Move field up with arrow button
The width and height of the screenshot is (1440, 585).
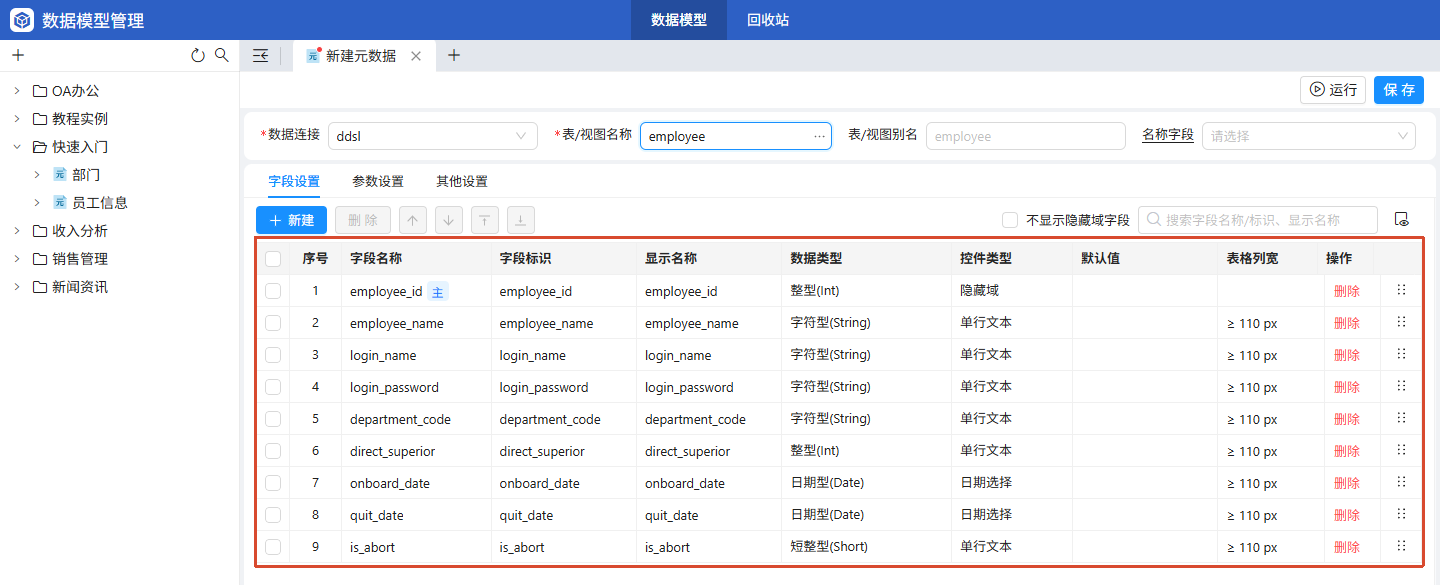(413, 220)
